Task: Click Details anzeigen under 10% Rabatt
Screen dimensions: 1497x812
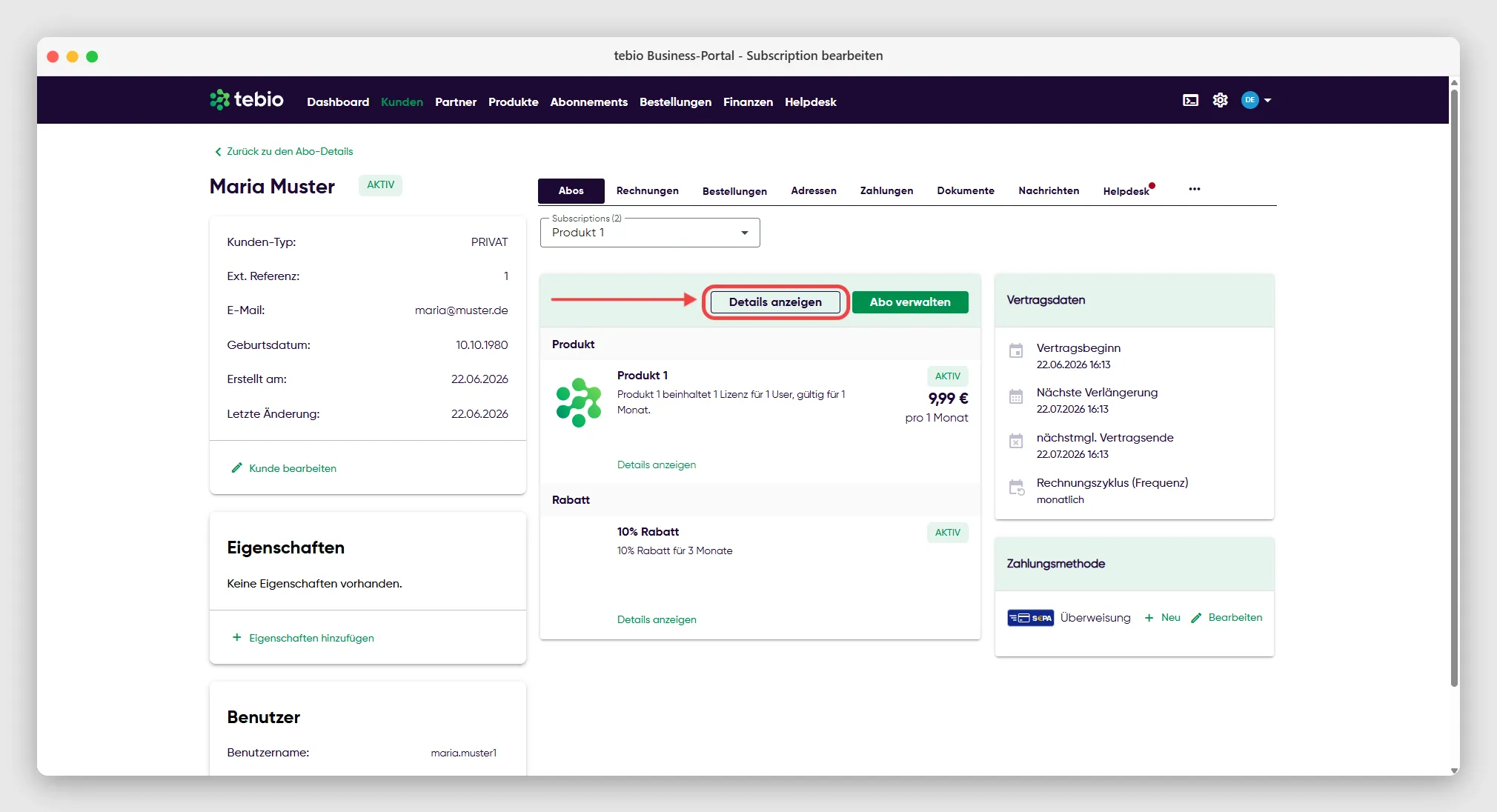Action: coord(657,620)
